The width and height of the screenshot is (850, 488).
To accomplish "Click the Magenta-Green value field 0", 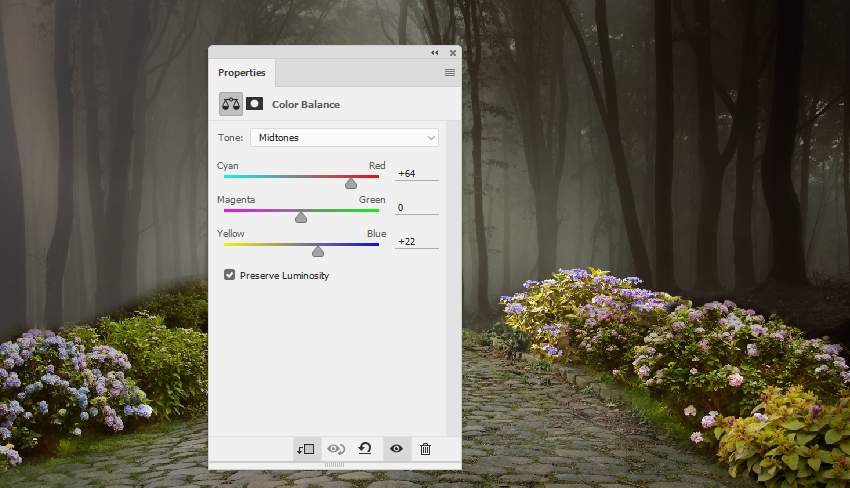I will pos(416,208).
